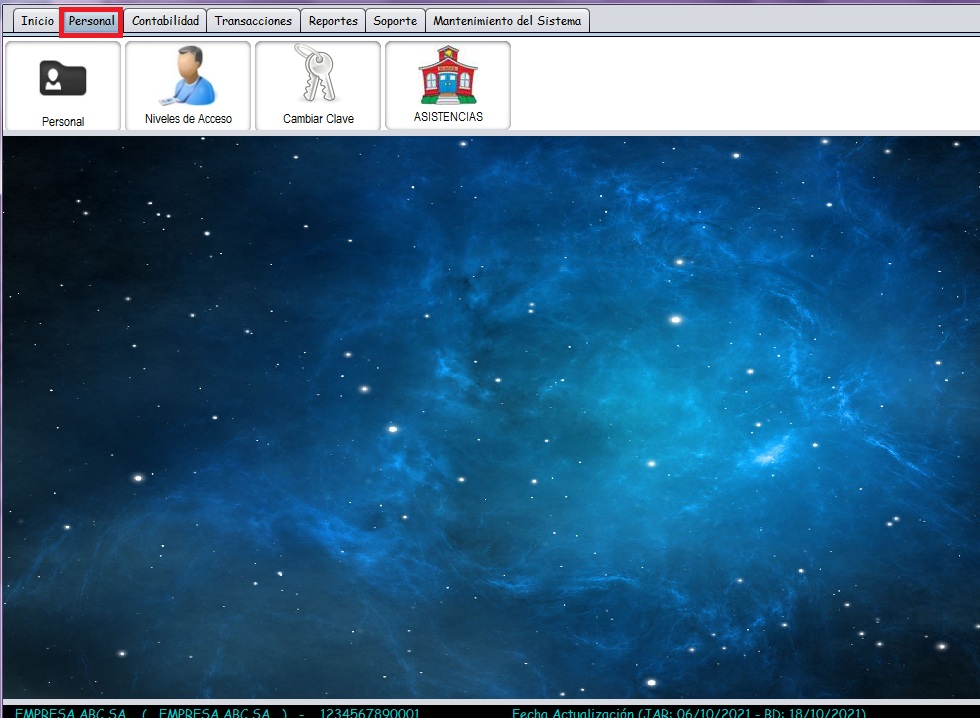Click empty toolbar space right of ASISTENCIAS
The image size is (980, 718).
pos(740,85)
